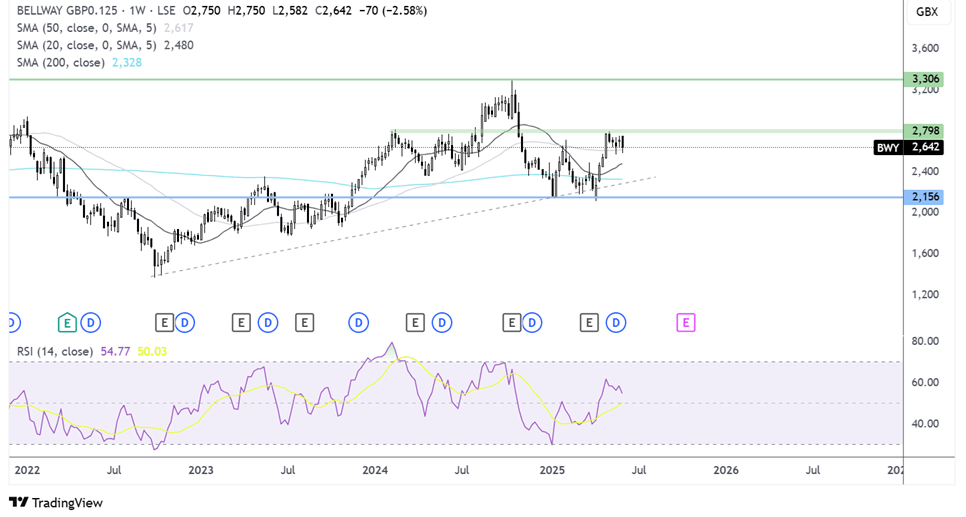This screenshot has height=517, width=966.
Task: Click the black E marker just before pink E
Action: [x=590, y=322]
